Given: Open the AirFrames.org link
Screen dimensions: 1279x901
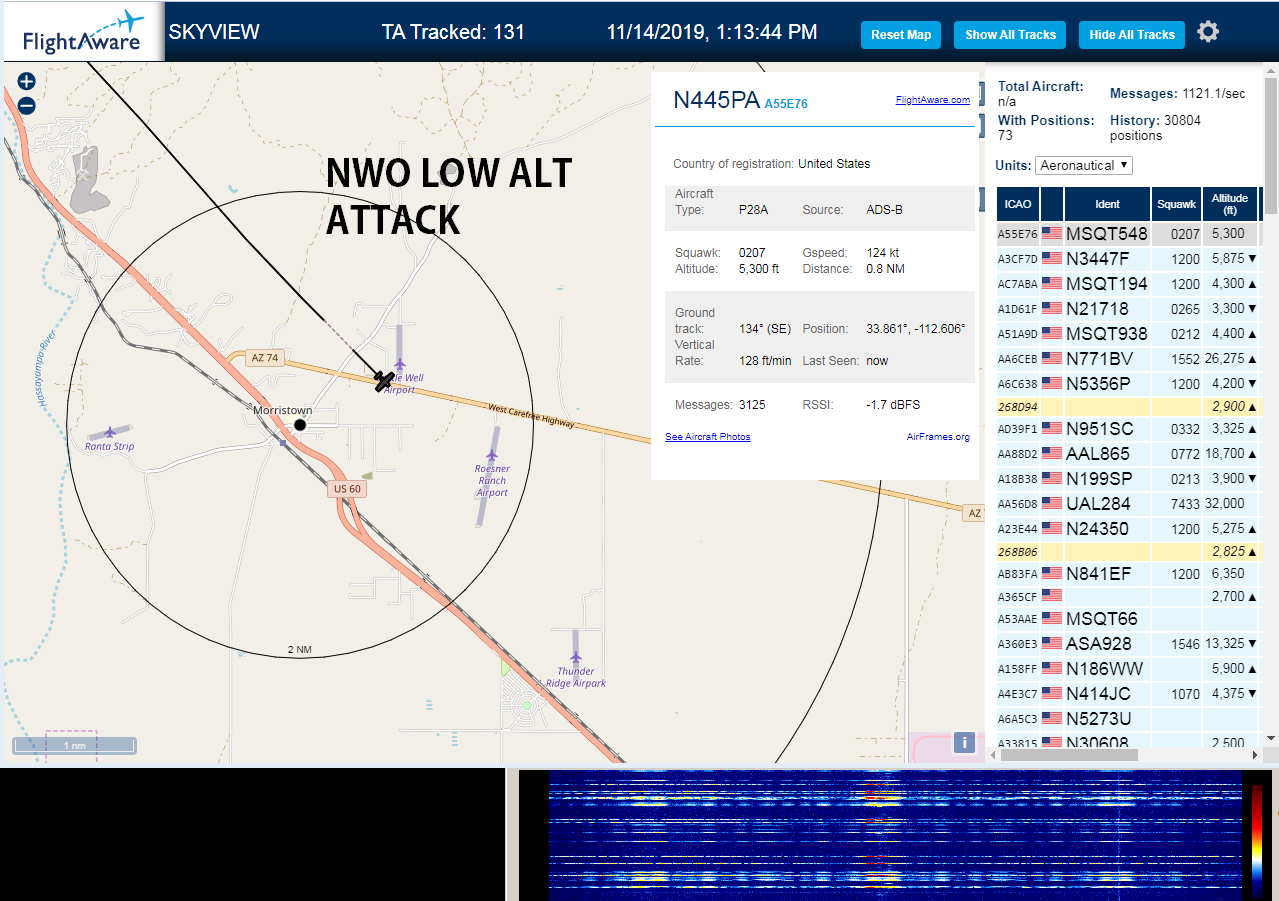Looking at the screenshot, I should tap(938, 437).
